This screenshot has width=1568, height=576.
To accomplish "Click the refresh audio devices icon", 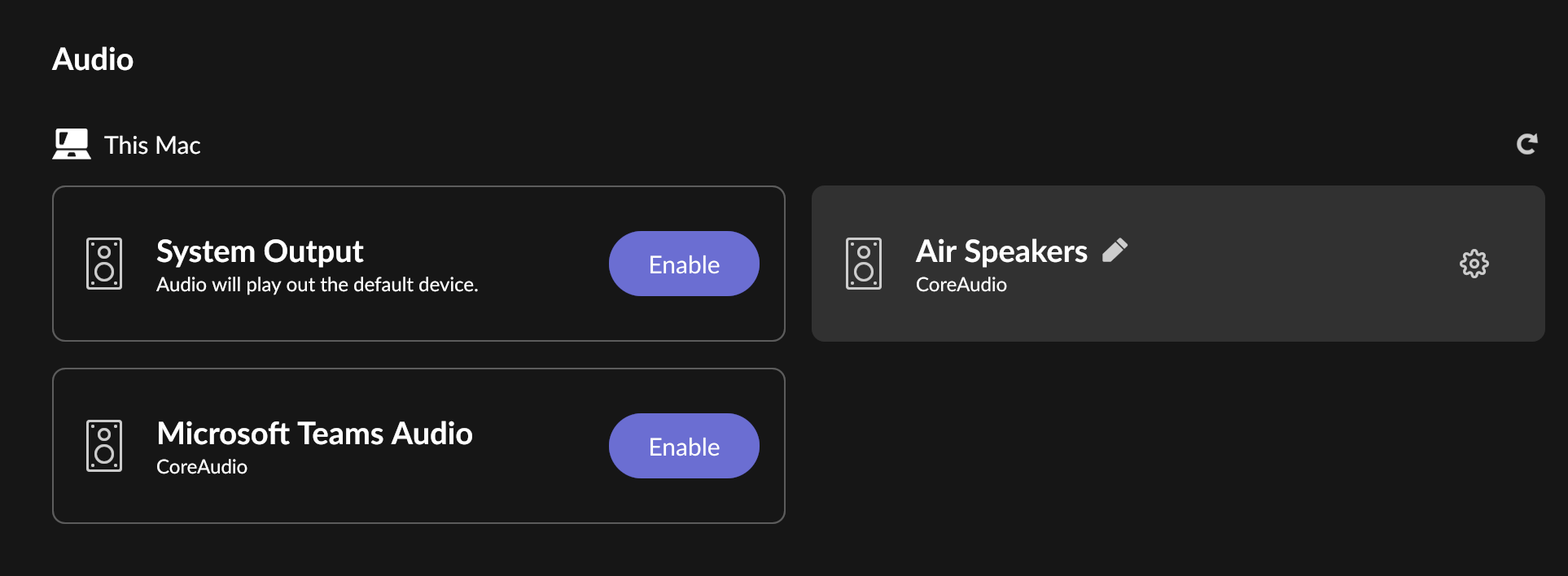I will 1526,145.
